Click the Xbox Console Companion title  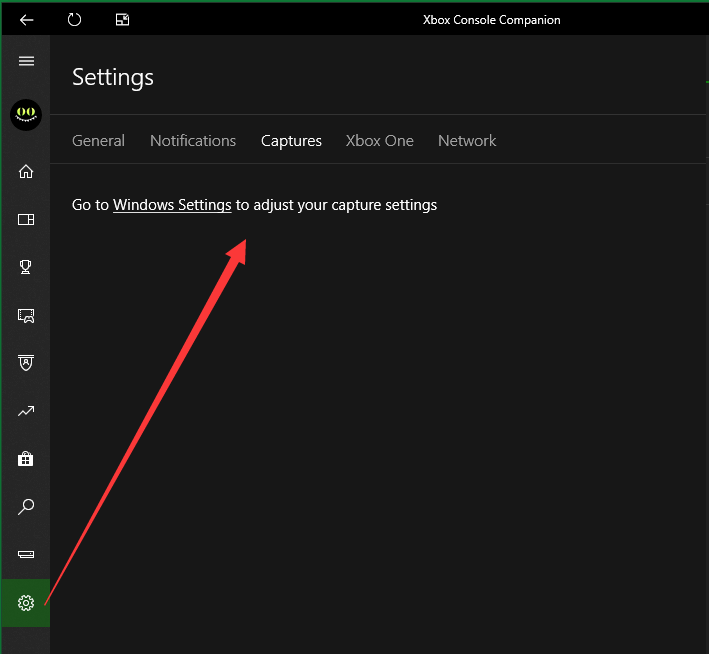point(492,20)
